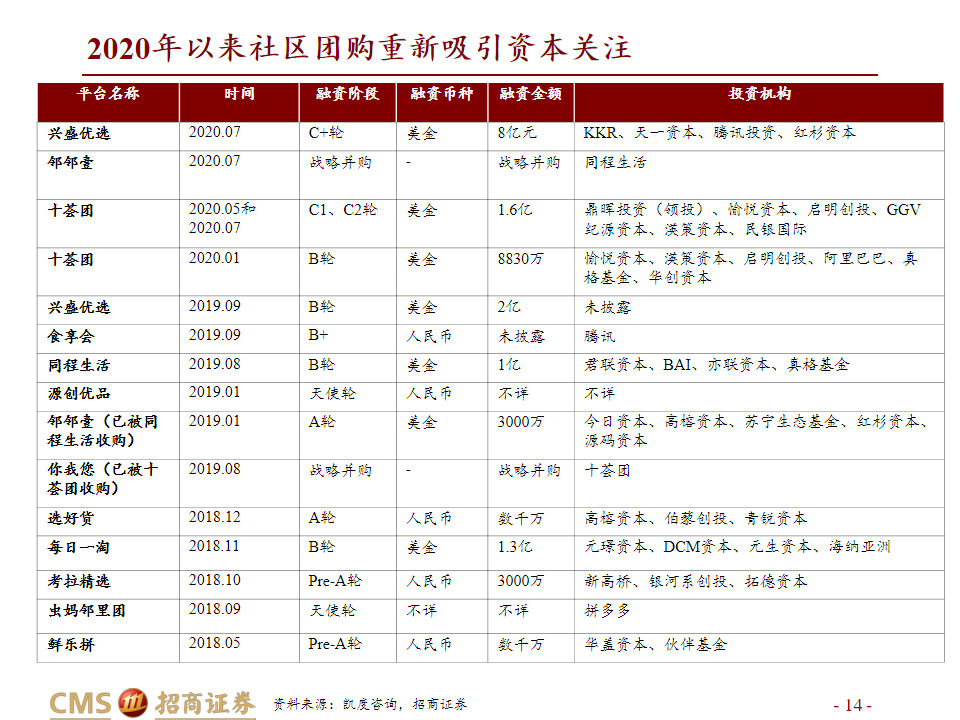Select investors cell starting with 愉悦资本、渶策资本

pos(751,268)
